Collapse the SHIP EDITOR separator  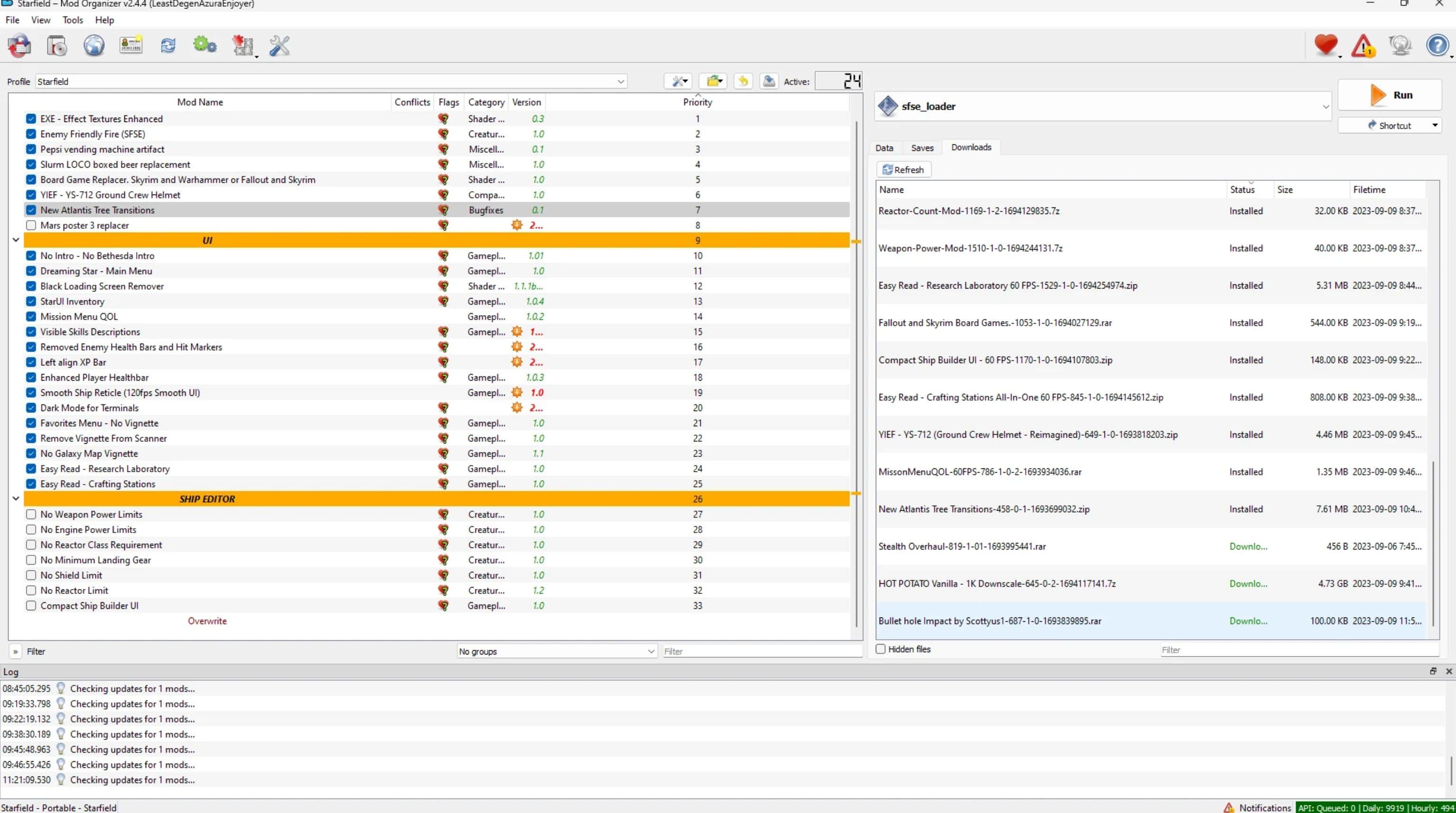16,499
